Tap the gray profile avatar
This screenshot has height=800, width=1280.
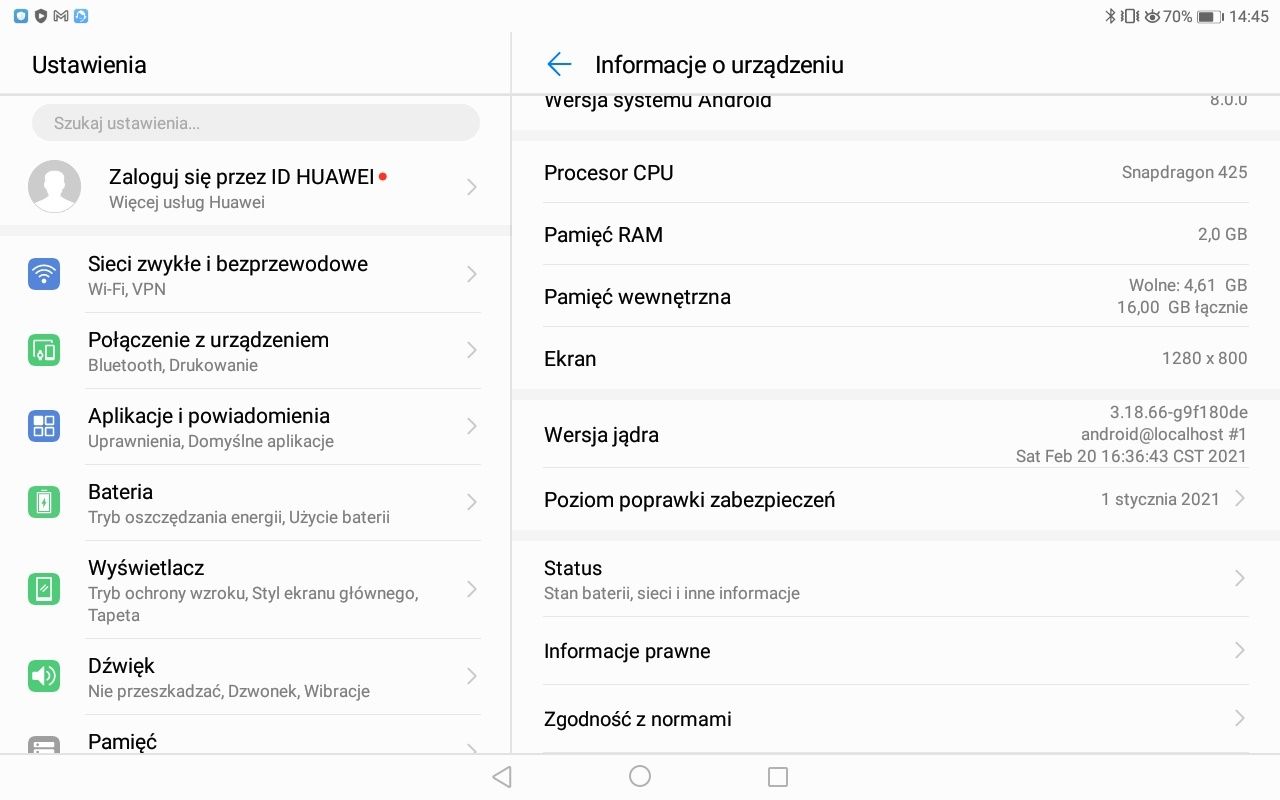pyautogui.click(x=55, y=186)
